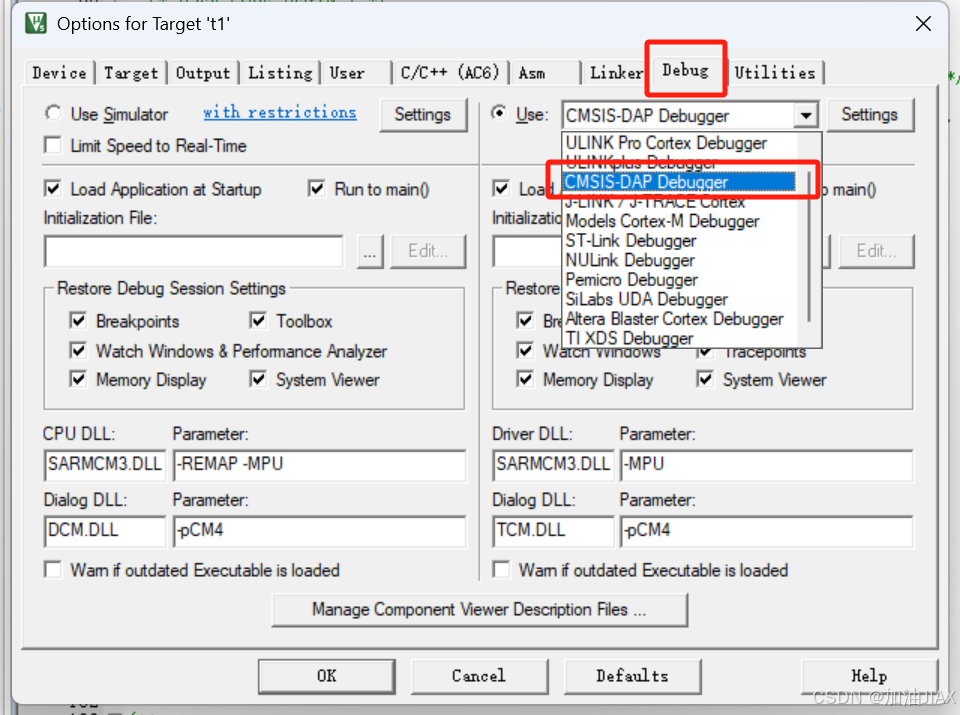This screenshot has width=960, height=715.
Task: Select the Use Simulator radio button
Action: (53, 113)
